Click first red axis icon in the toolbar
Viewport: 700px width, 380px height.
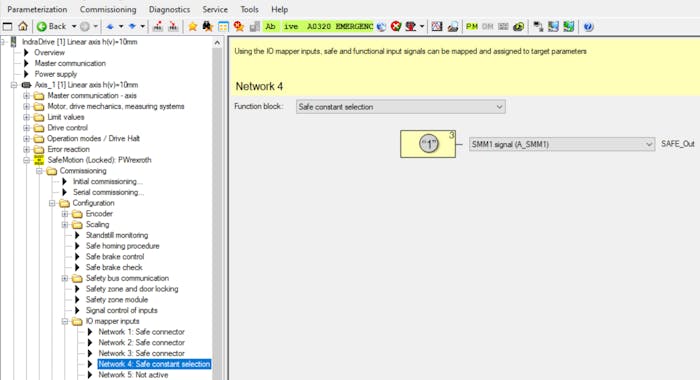pos(158,26)
